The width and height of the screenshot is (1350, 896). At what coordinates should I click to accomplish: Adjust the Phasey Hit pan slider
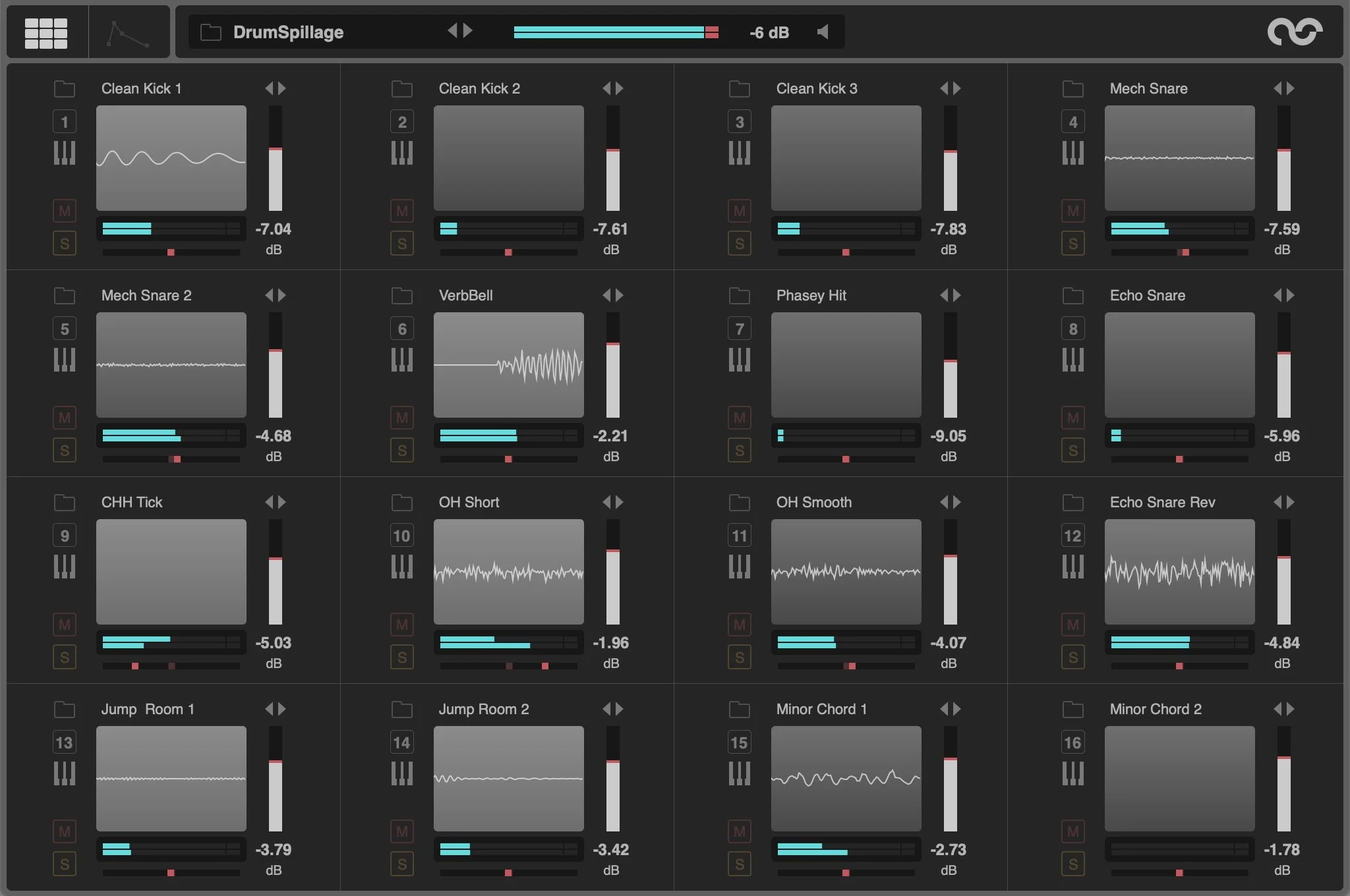[846, 459]
